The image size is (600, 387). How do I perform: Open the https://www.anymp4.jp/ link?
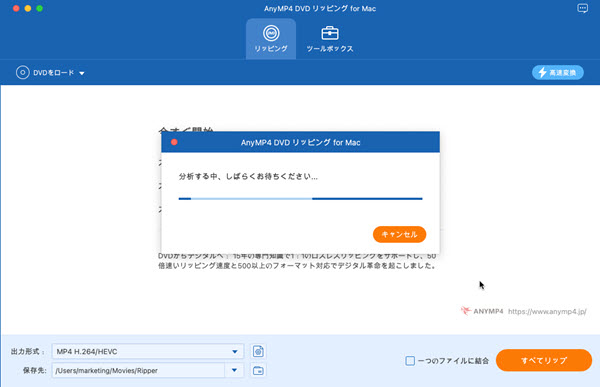click(547, 312)
